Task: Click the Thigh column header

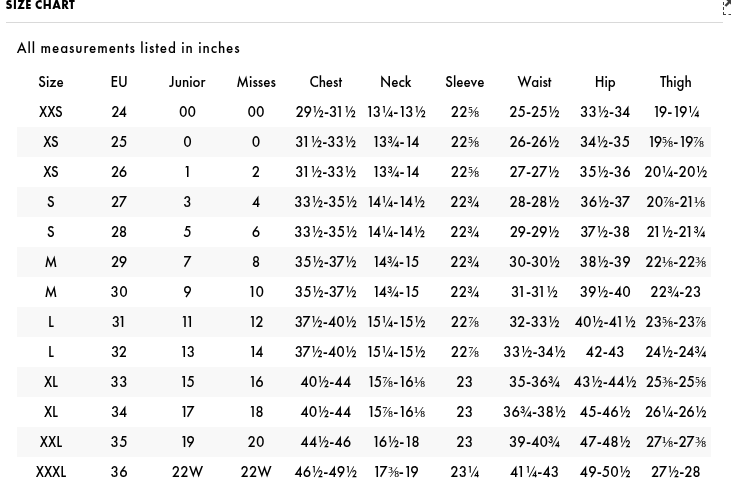Action: click(x=676, y=82)
